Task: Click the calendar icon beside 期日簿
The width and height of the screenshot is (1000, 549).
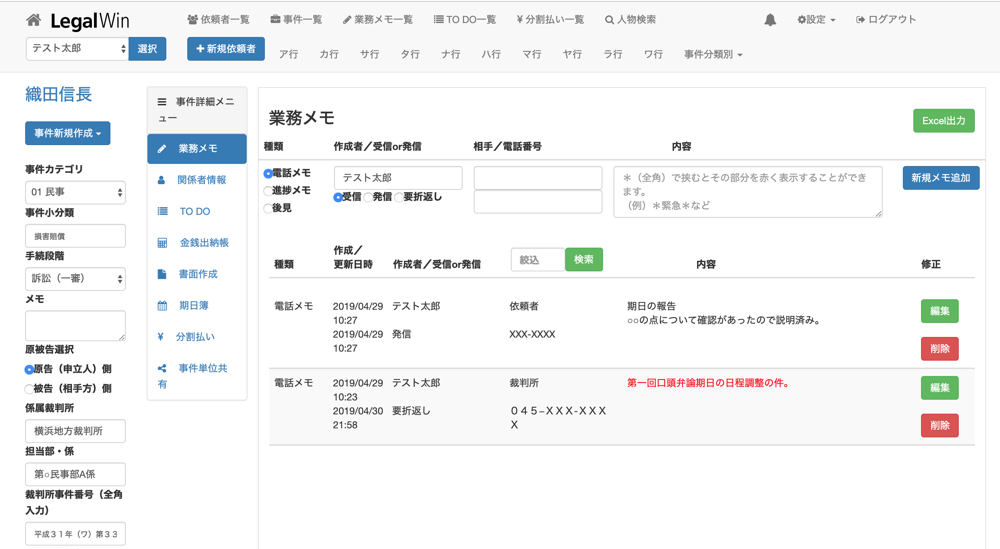Action: point(162,305)
